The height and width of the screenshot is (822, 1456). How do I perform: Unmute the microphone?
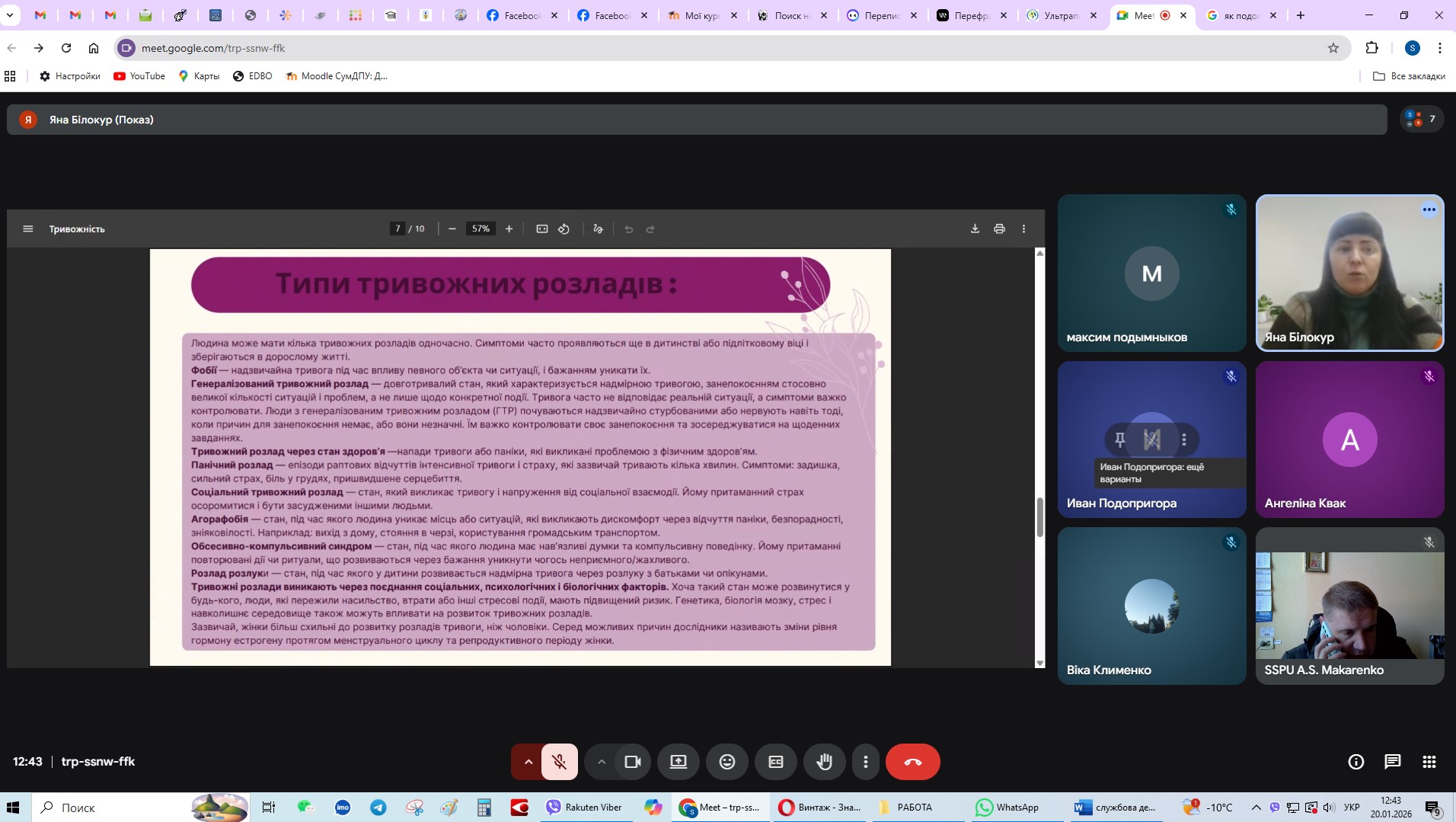tap(560, 762)
